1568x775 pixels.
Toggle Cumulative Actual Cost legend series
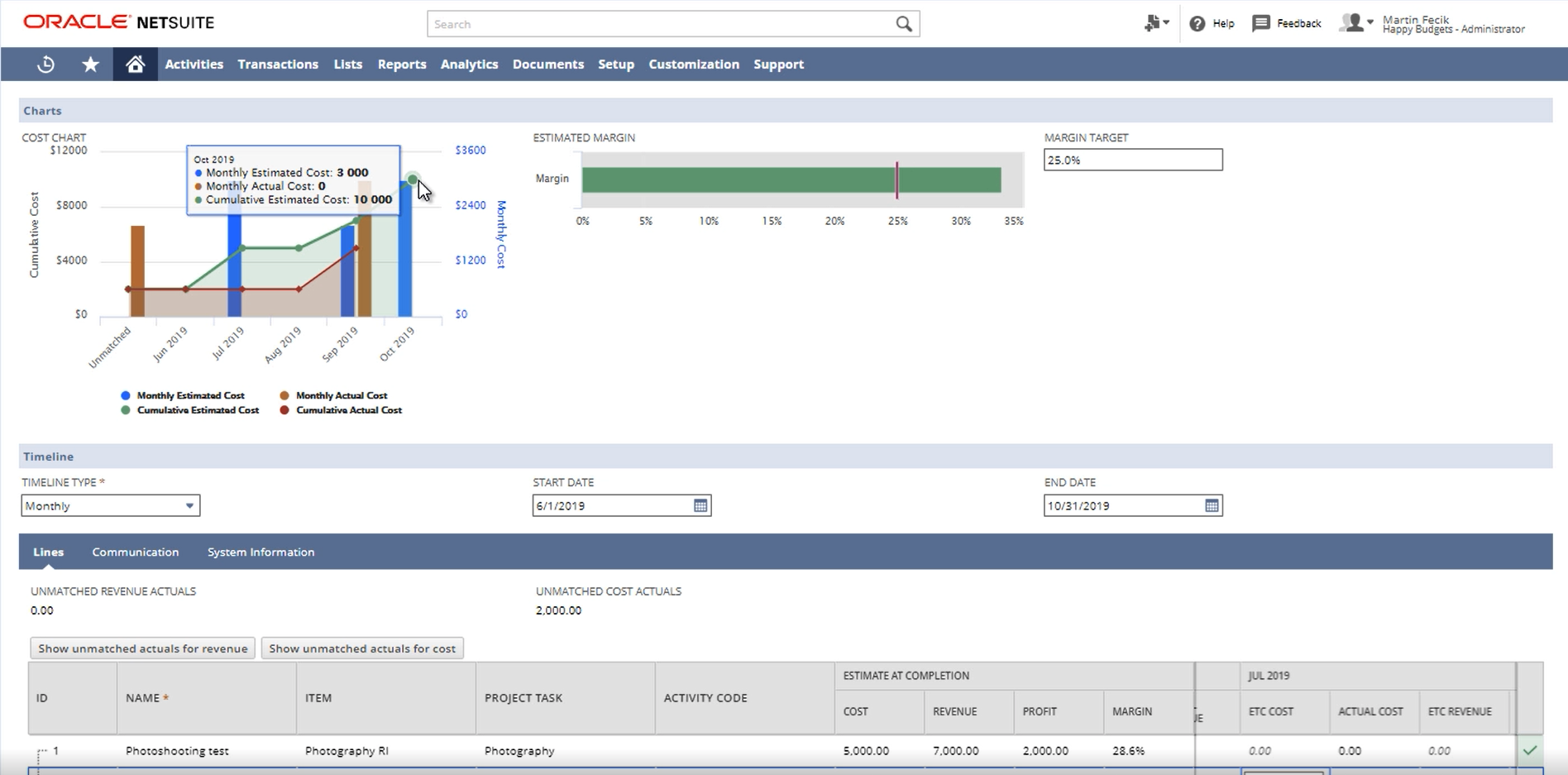(x=348, y=410)
